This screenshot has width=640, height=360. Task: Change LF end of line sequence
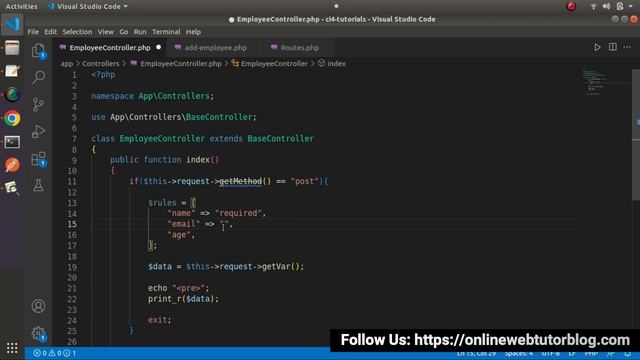(571, 353)
